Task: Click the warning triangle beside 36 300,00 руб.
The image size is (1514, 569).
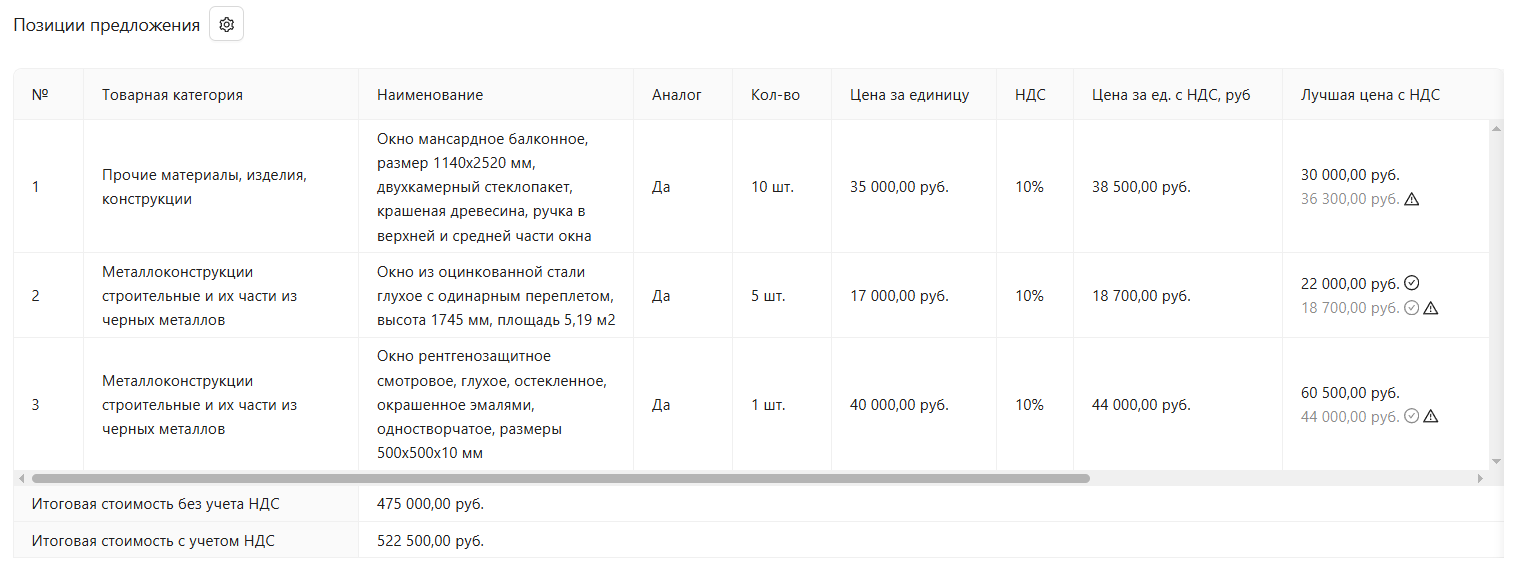Action: click(1412, 199)
